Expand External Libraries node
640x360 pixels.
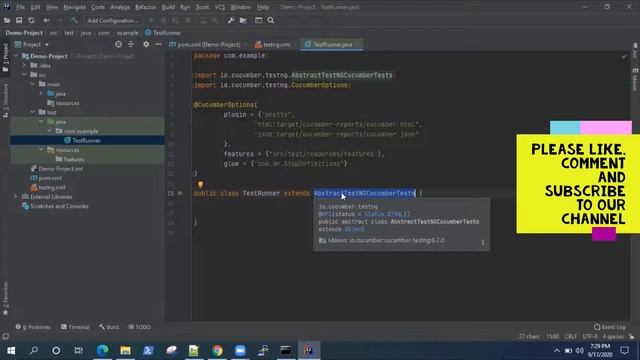point(16,197)
